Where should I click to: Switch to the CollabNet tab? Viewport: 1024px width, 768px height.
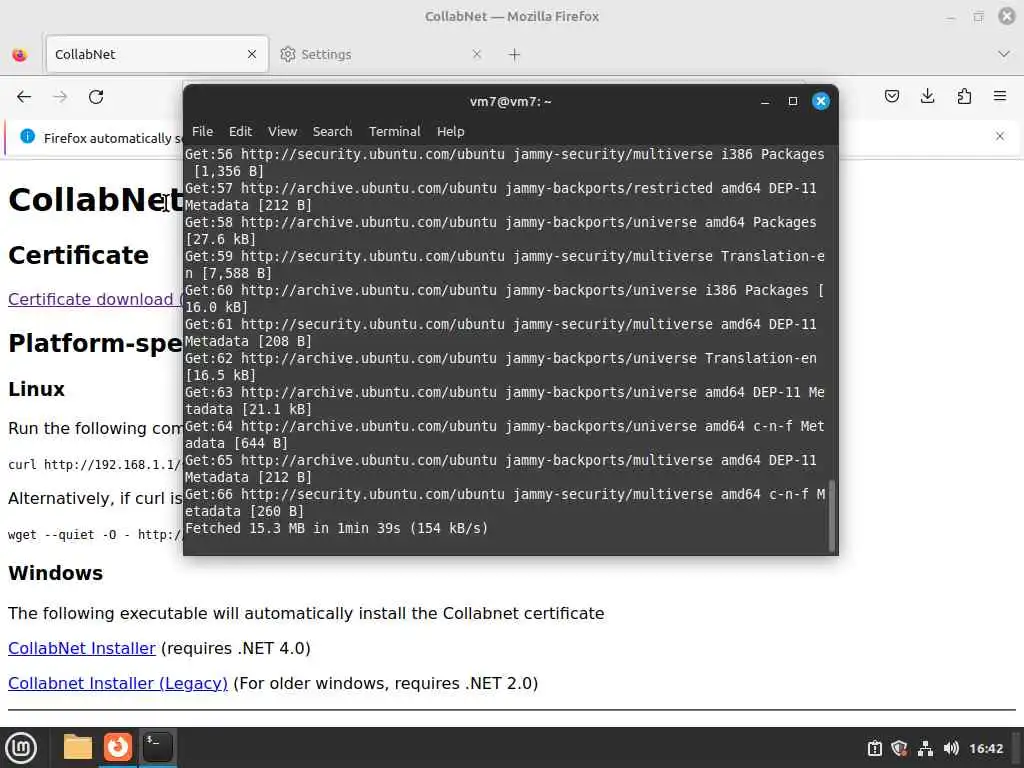pos(157,54)
